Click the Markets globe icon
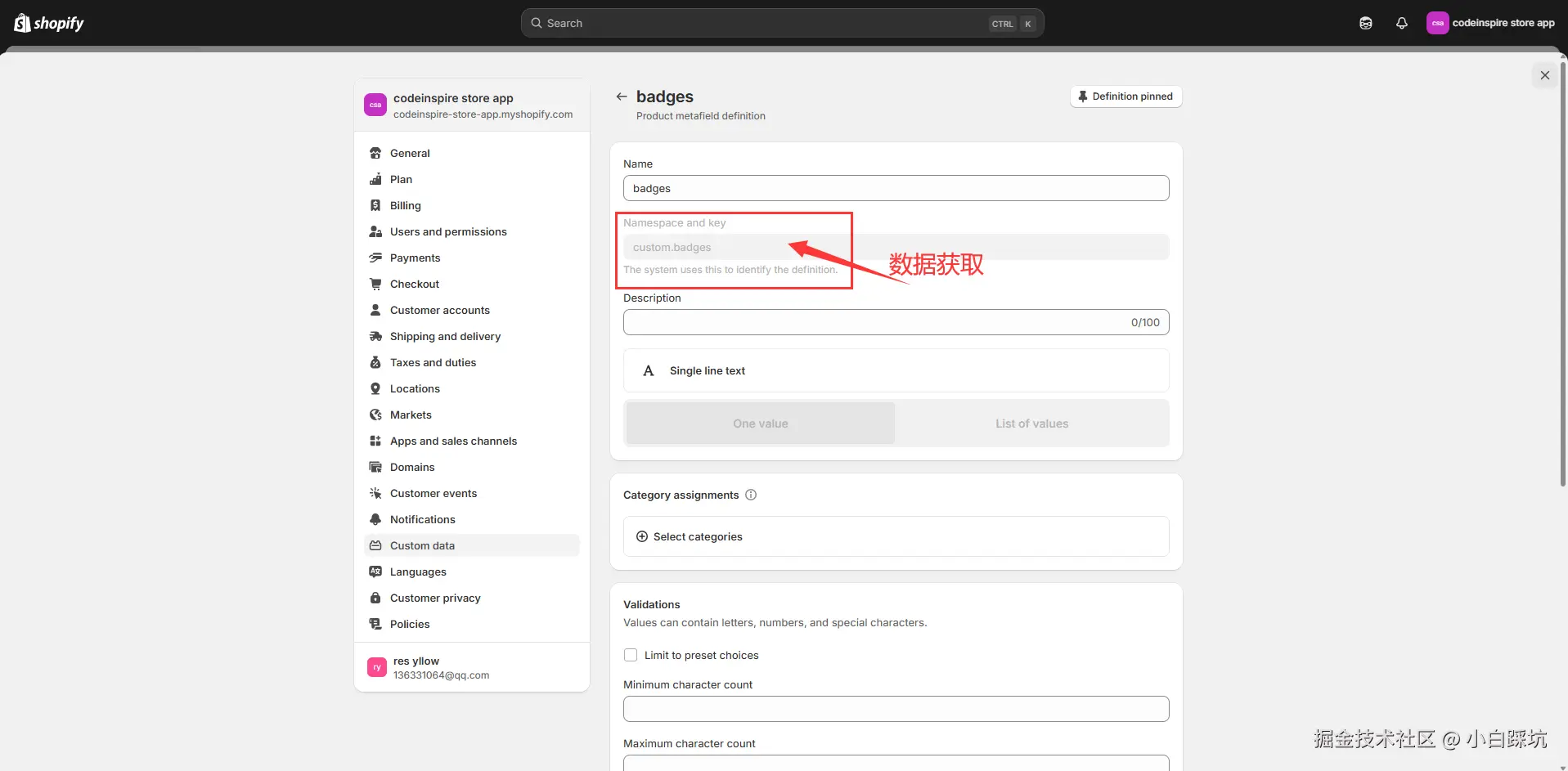1568x771 pixels. pos(375,415)
